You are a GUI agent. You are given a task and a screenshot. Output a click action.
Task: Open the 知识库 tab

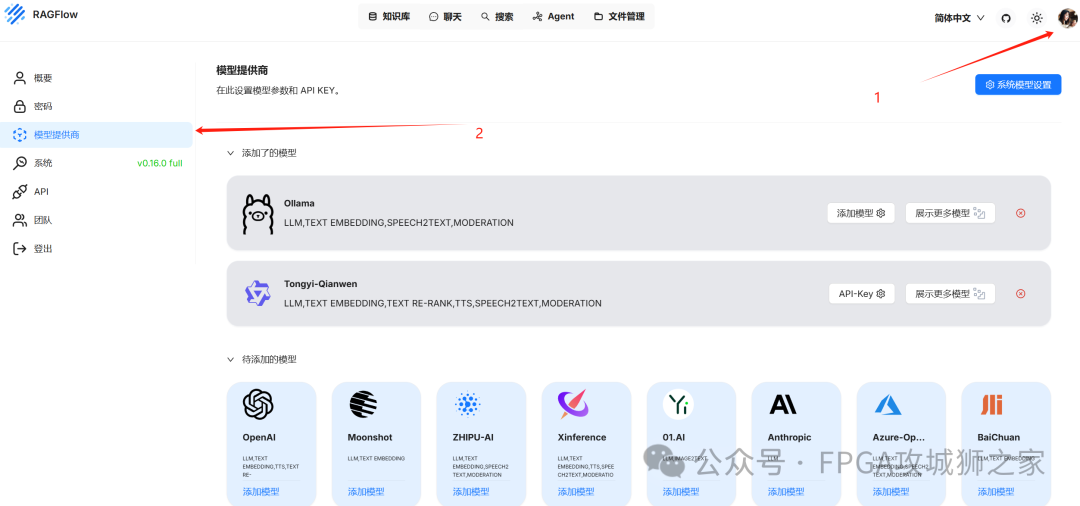pos(389,17)
